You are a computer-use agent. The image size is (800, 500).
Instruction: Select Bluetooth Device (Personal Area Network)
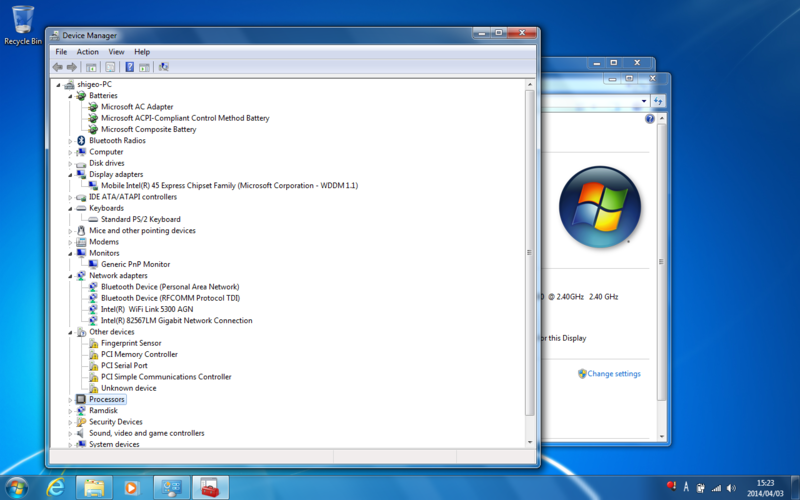point(170,287)
